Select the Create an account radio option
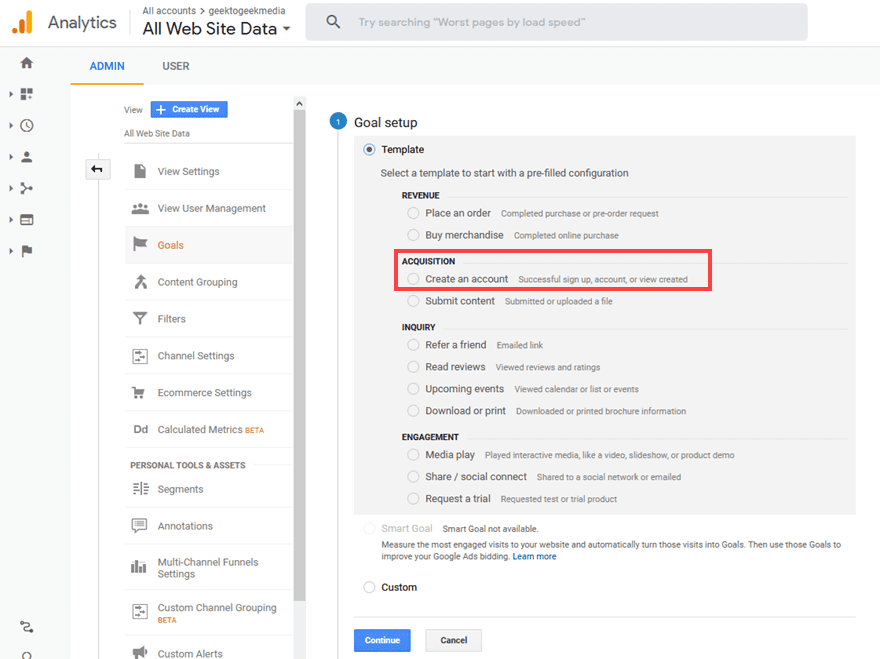The width and height of the screenshot is (880, 659). [414, 279]
